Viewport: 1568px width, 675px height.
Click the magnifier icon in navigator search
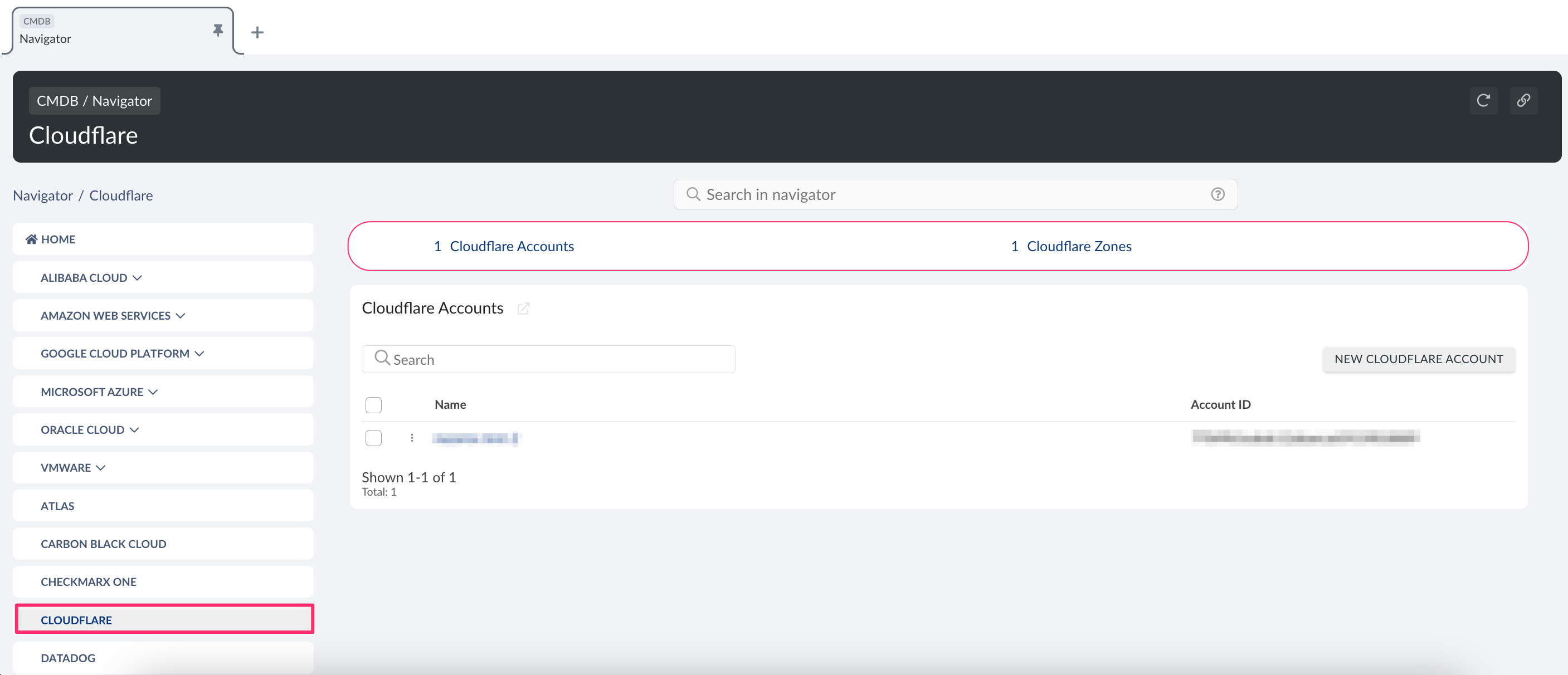pyautogui.click(x=693, y=194)
